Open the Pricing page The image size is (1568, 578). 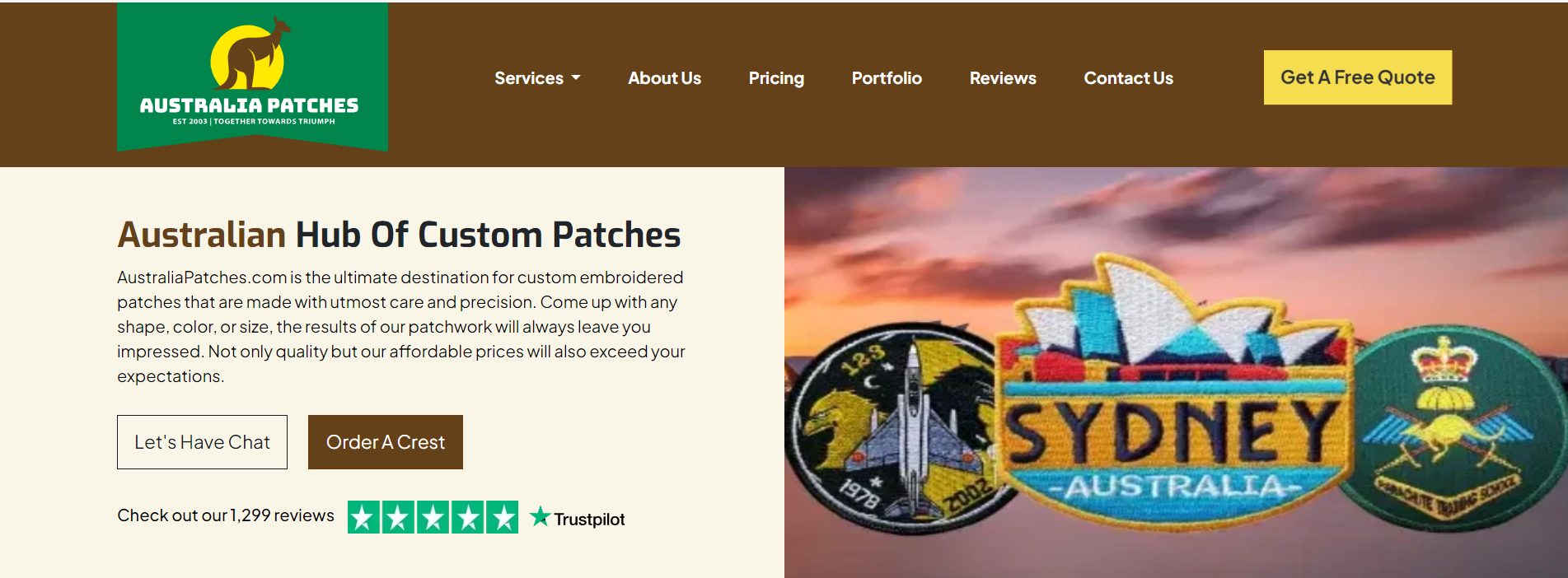(776, 78)
